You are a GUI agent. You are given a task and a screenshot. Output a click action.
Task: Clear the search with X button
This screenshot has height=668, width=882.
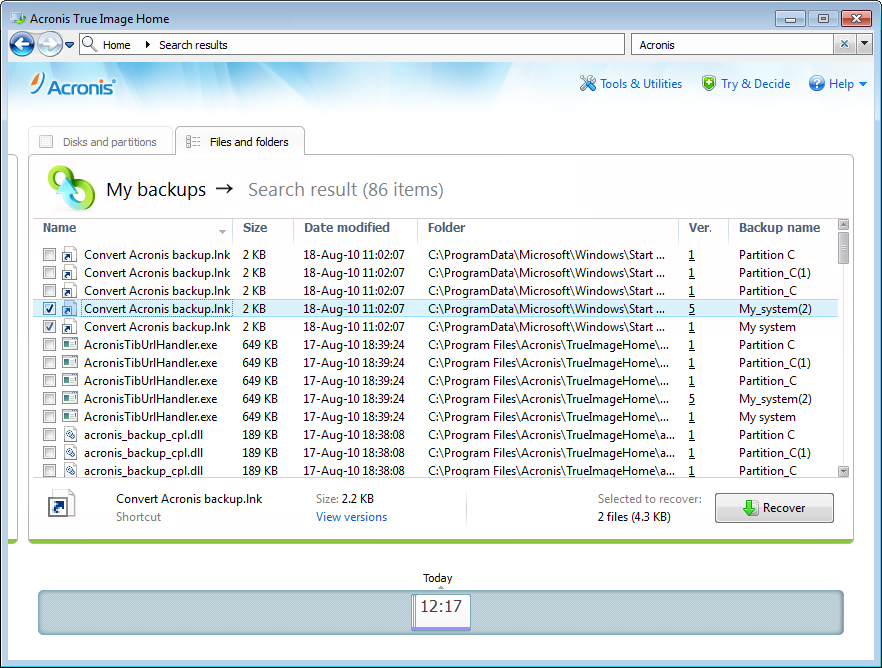point(844,44)
